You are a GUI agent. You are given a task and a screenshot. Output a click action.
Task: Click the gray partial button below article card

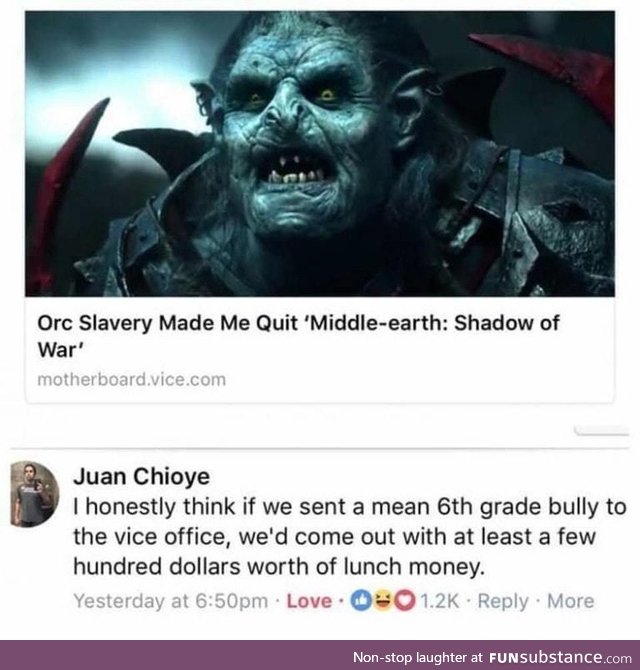coord(602,430)
